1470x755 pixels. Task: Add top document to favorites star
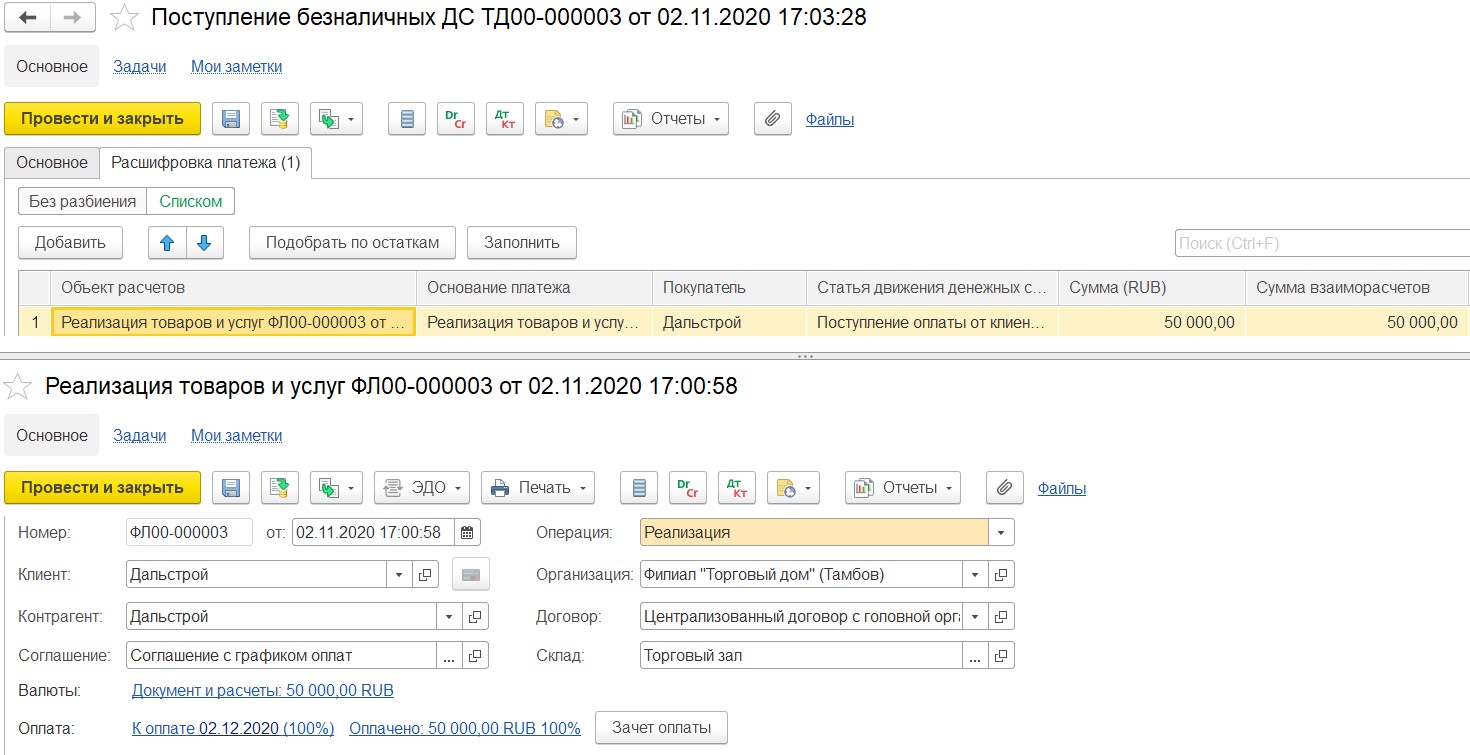pos(124,18)
